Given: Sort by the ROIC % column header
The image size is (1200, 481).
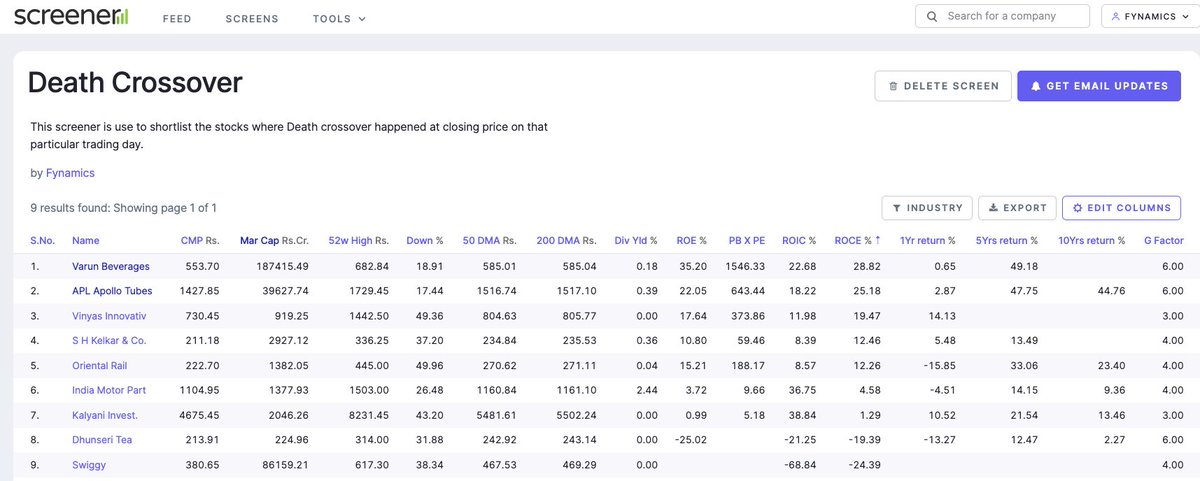Looking at the screenshot, I should tap(799, 240).
